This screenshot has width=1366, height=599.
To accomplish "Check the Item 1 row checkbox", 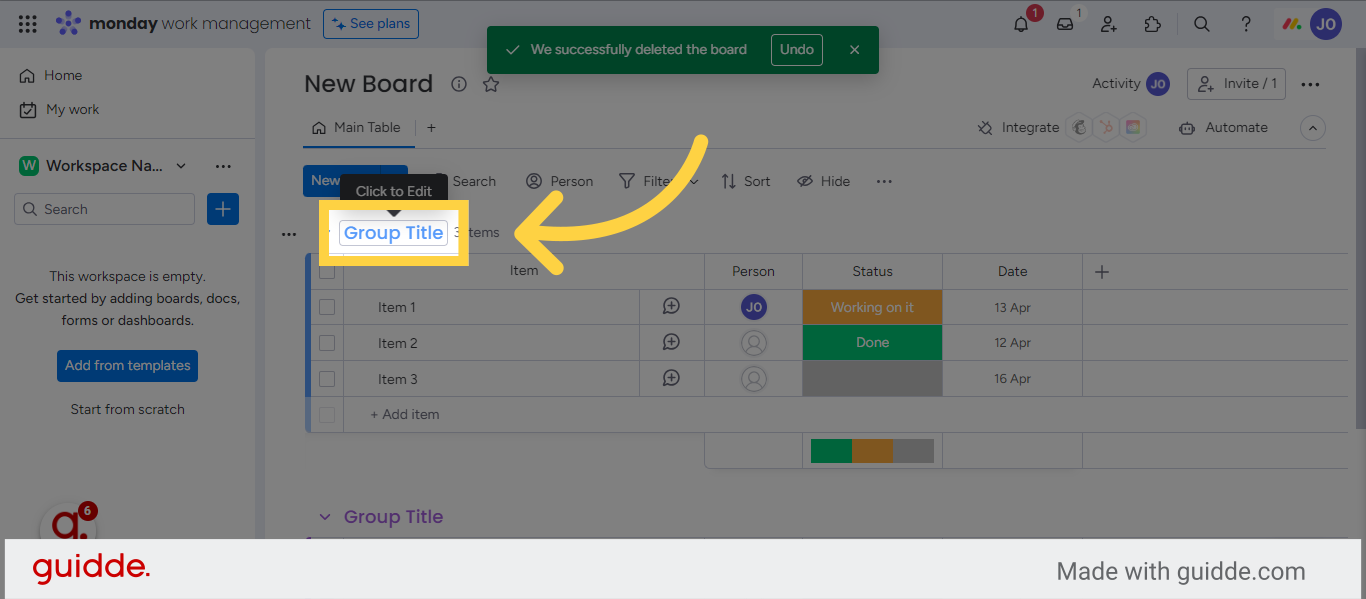I will (327, 307).
